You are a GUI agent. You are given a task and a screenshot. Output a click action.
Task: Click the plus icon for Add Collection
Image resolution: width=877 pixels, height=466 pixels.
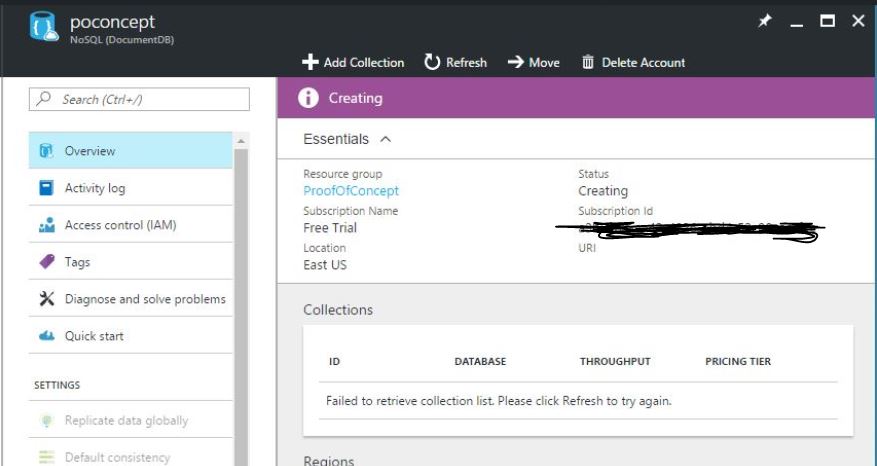coord(310,62)
